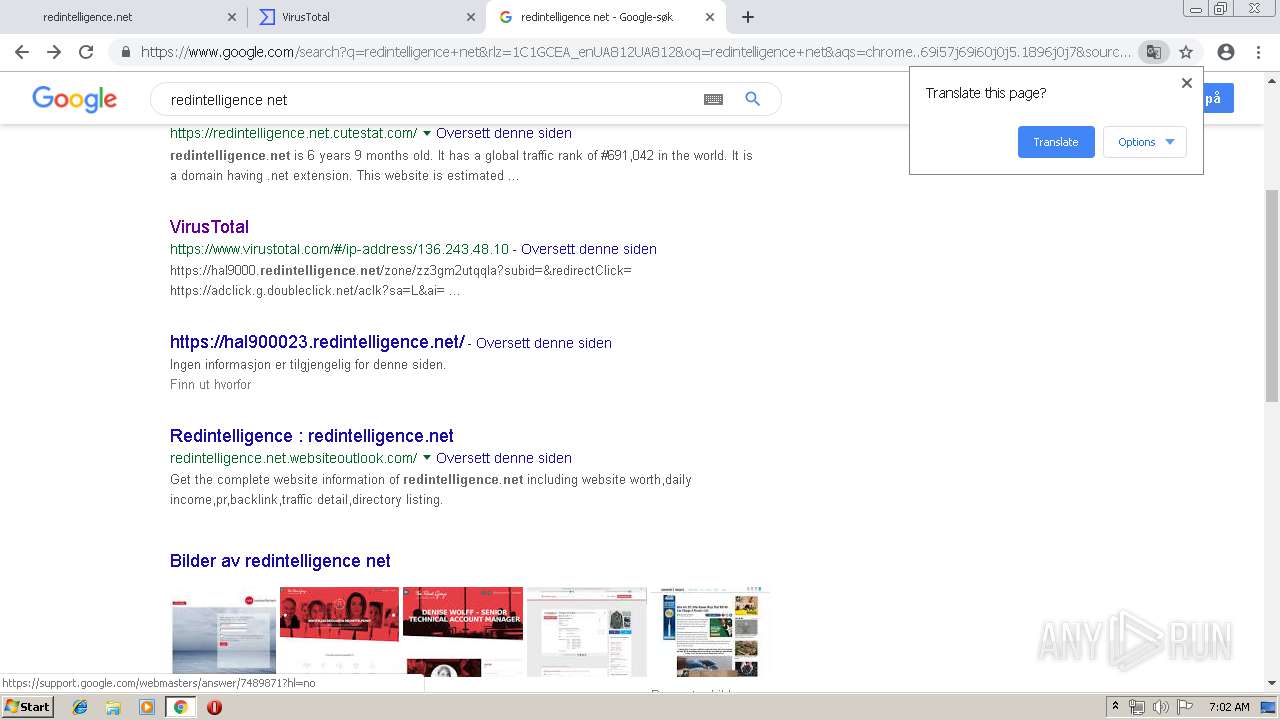Open hal900023.redintelligence.net result link

coord(317,342)
